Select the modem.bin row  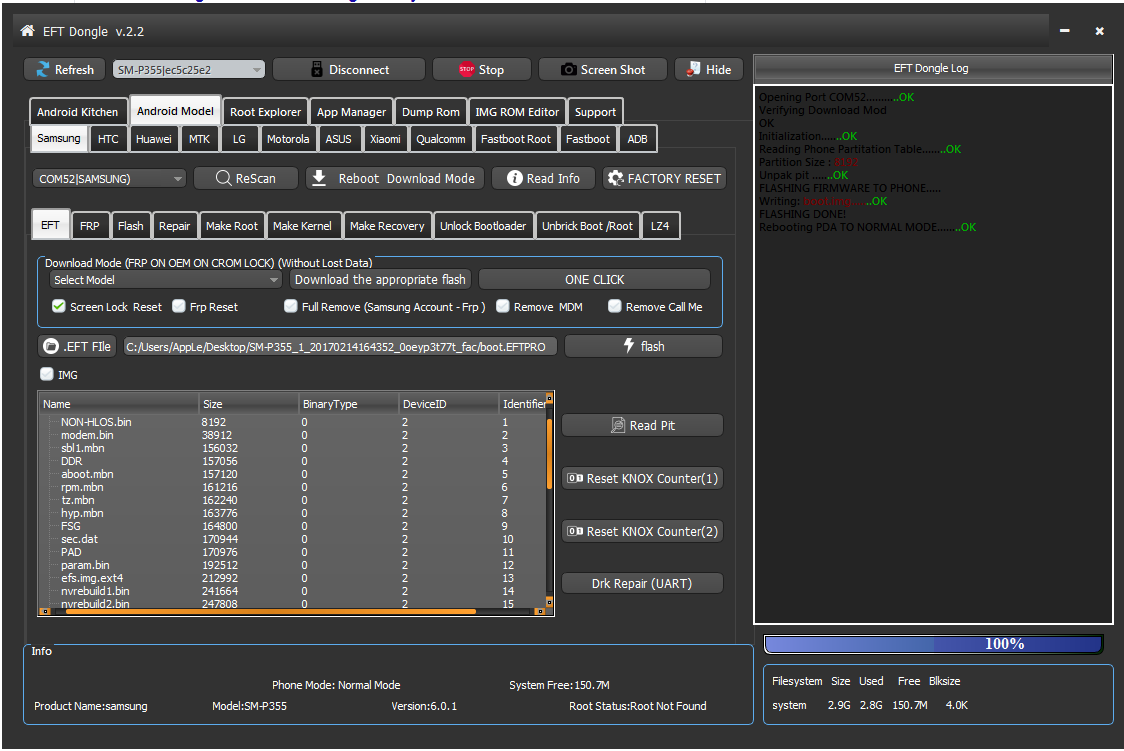point(292,435)
